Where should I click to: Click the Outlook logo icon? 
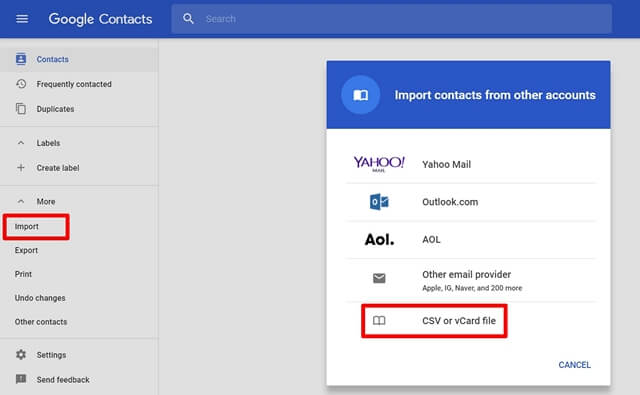(x=379, y=202)
